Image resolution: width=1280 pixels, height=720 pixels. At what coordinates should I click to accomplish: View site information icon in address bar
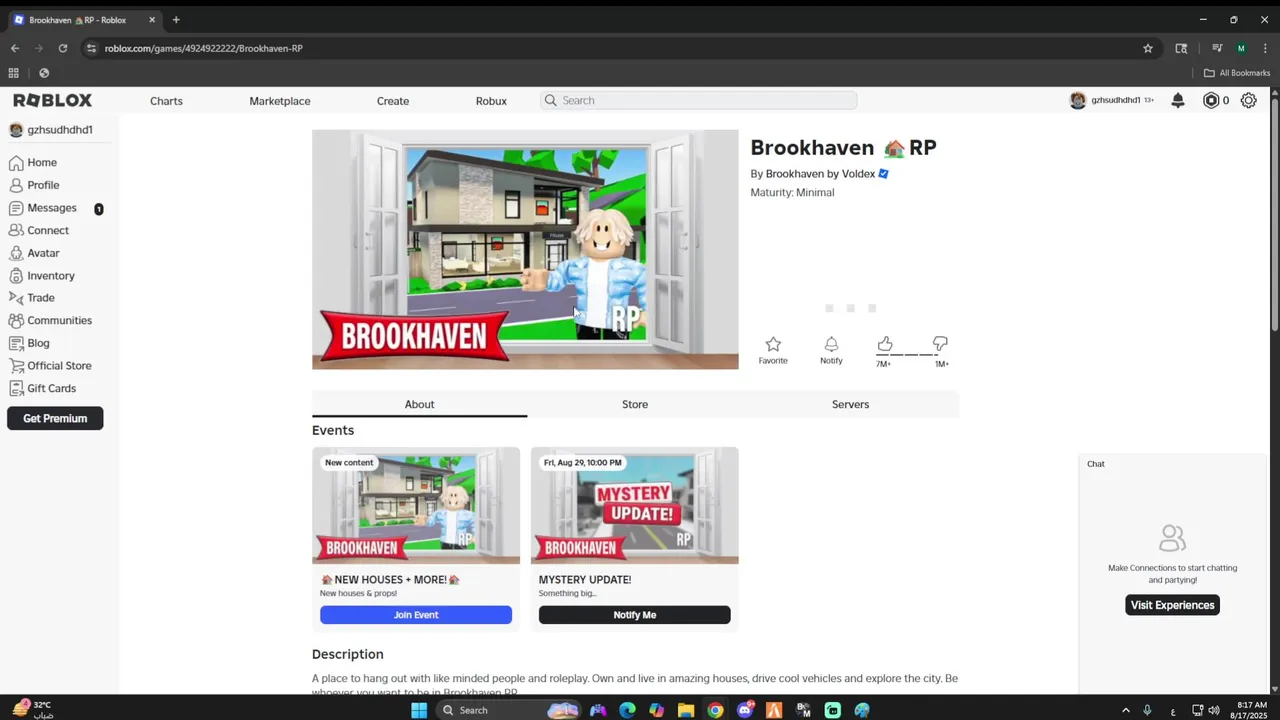pos(91,48)
